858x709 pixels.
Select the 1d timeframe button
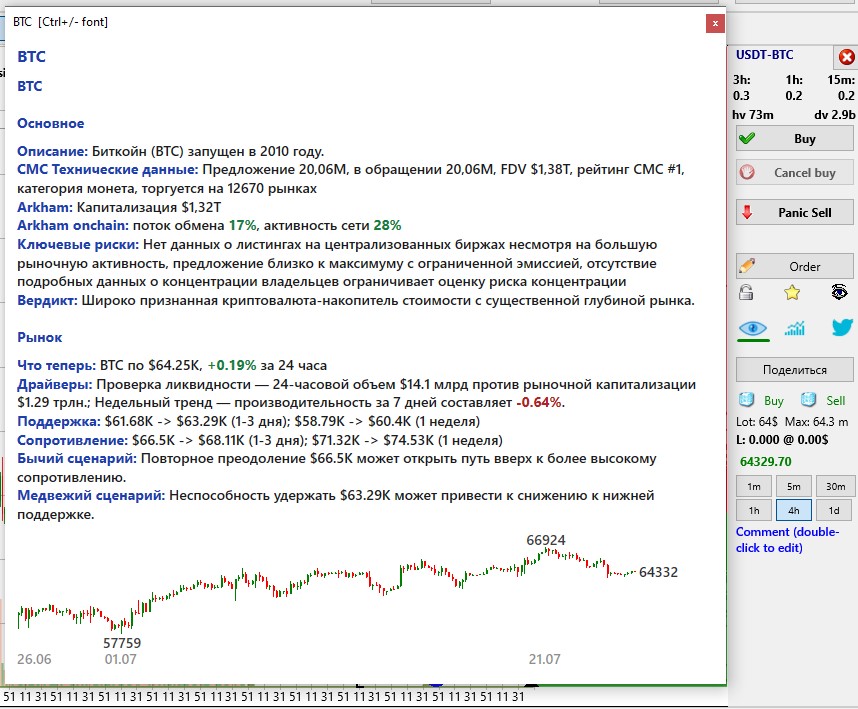834,510
